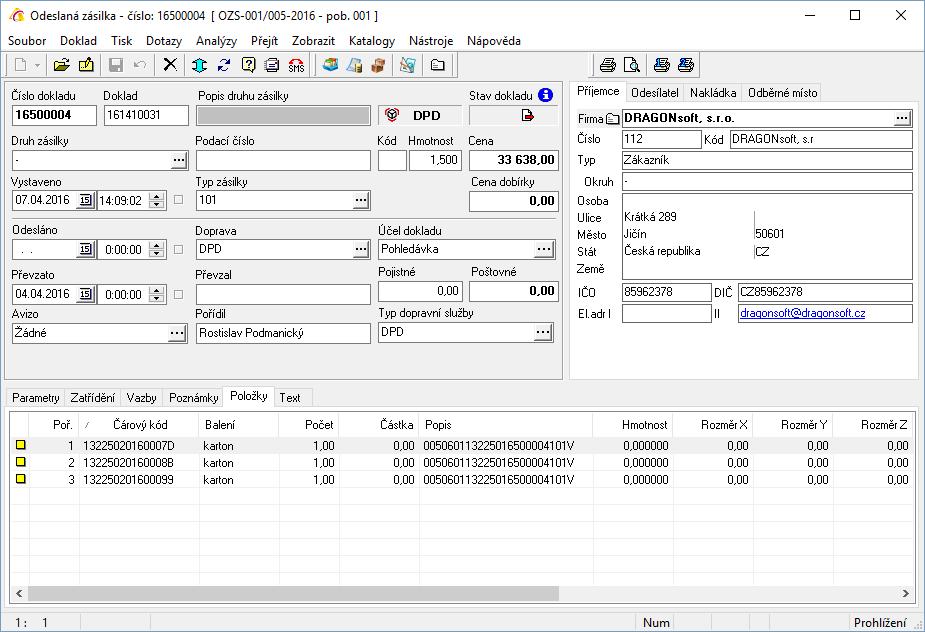
Task: Open the Firma lookup button
Action: coord(902,118)
